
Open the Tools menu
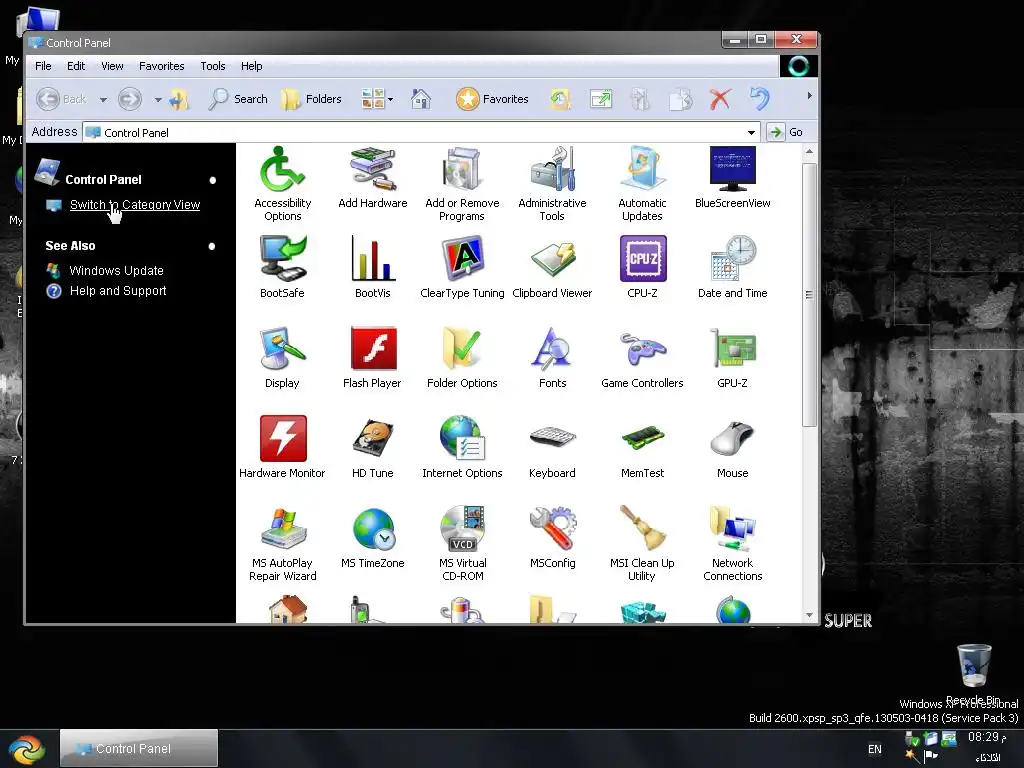pyautogui.click(x=213, y=66)
